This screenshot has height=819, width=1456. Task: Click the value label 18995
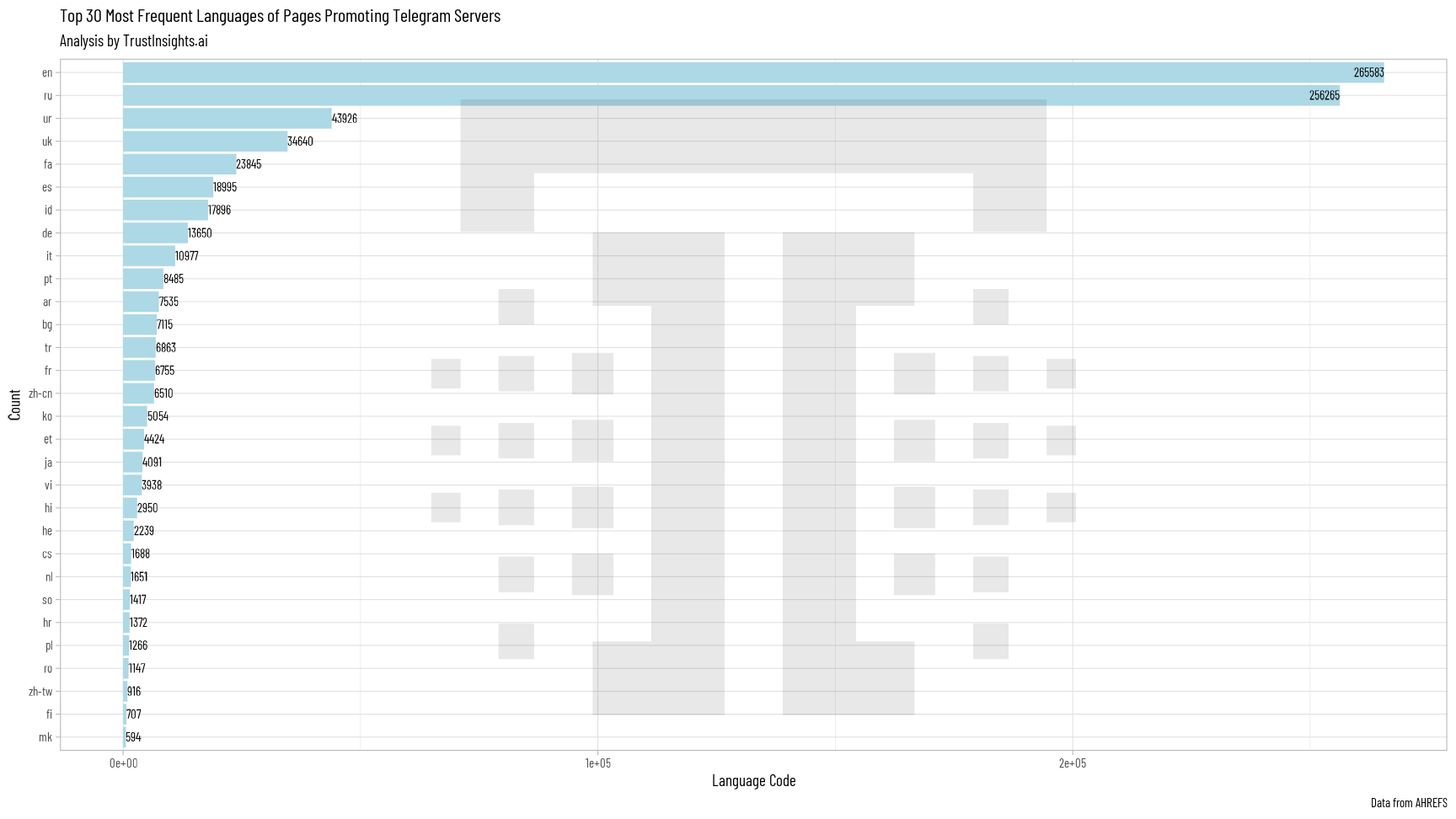[x=225, y=187]
